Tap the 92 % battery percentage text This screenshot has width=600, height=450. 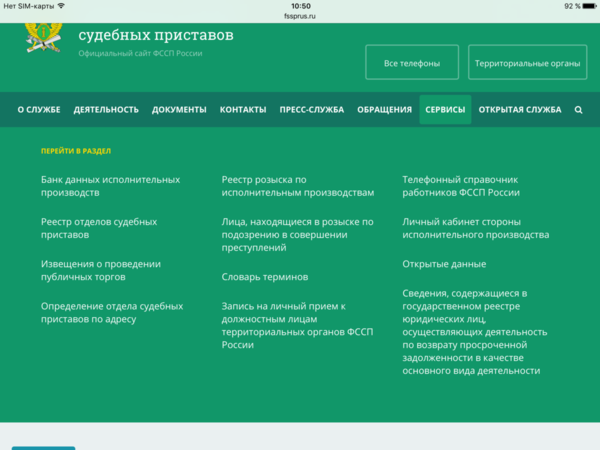tap(572, 6)
